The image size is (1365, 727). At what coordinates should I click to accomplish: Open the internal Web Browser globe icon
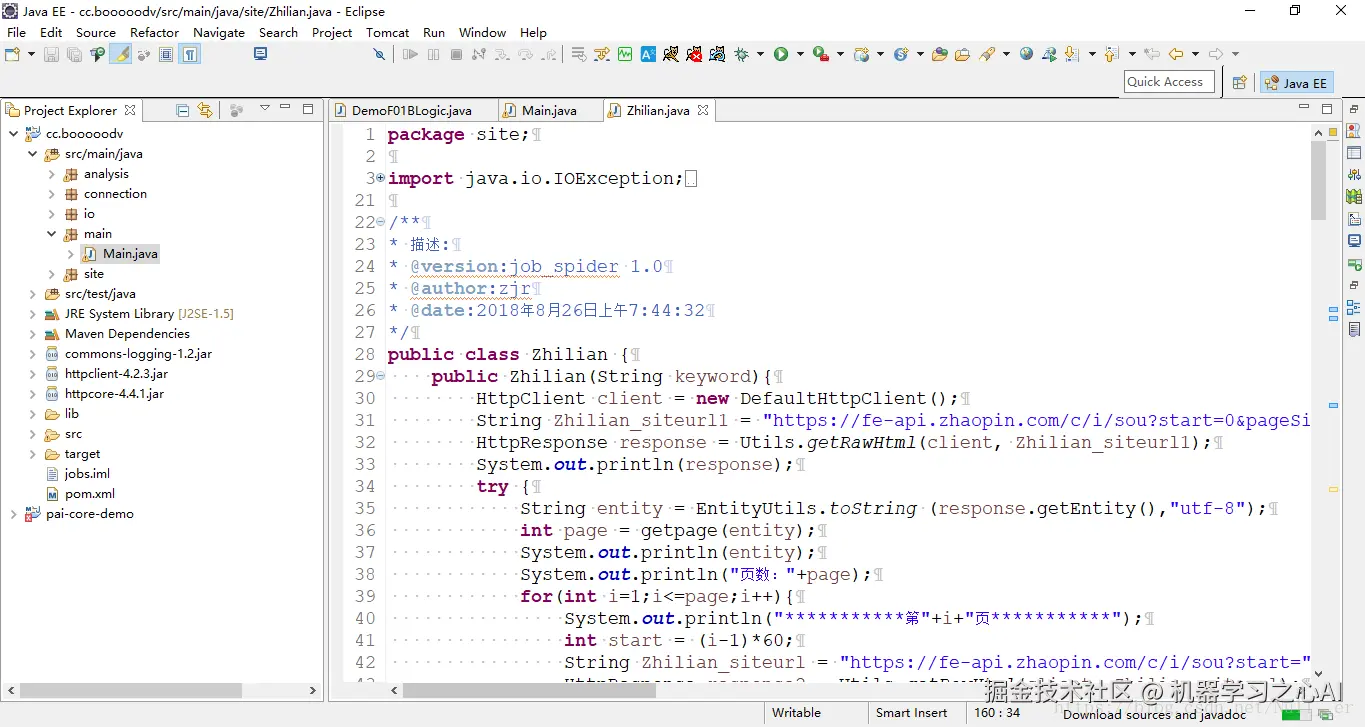tap(1026, 54)
